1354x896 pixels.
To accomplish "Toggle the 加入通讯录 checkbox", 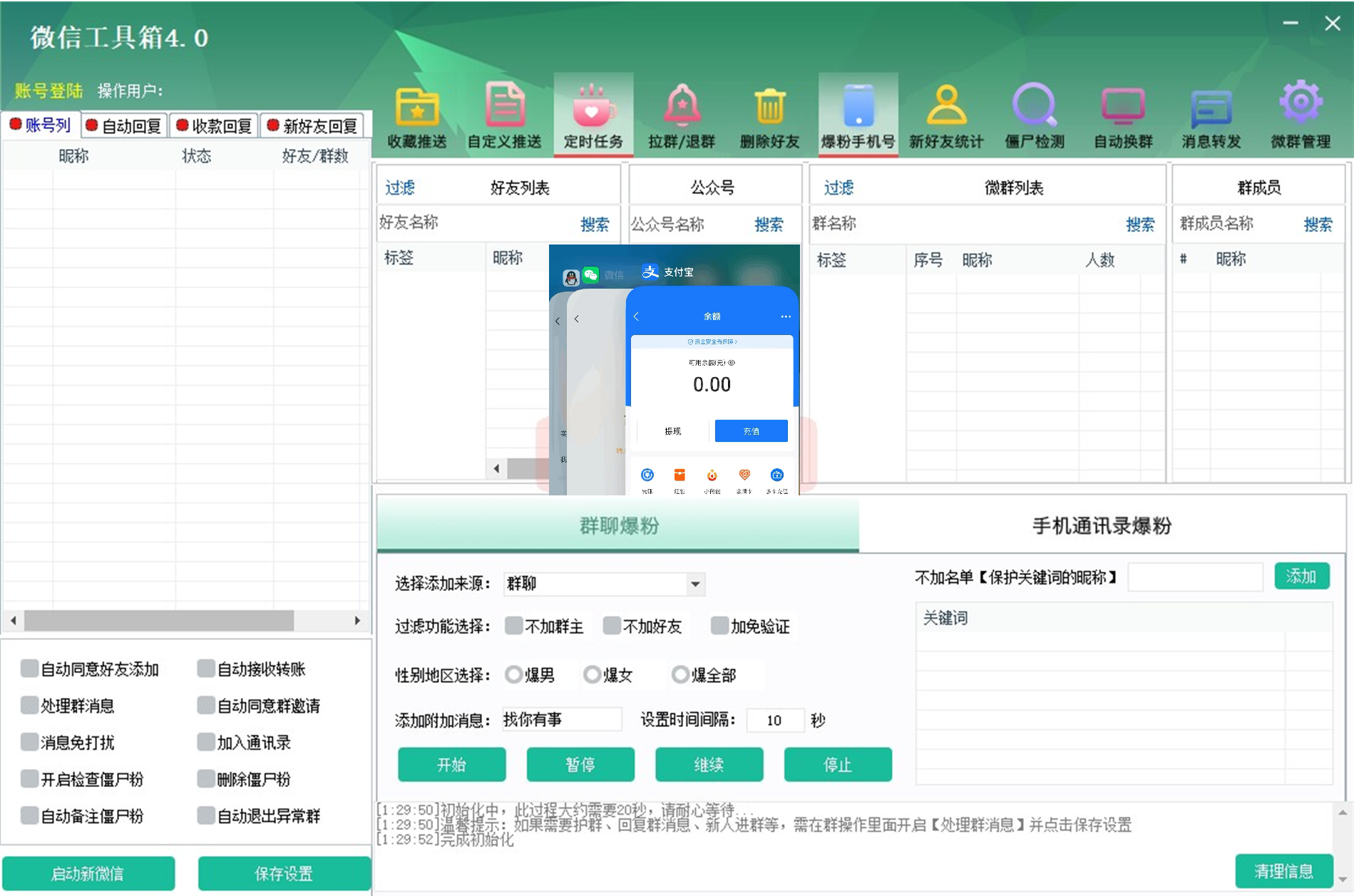I will [206, 742].
